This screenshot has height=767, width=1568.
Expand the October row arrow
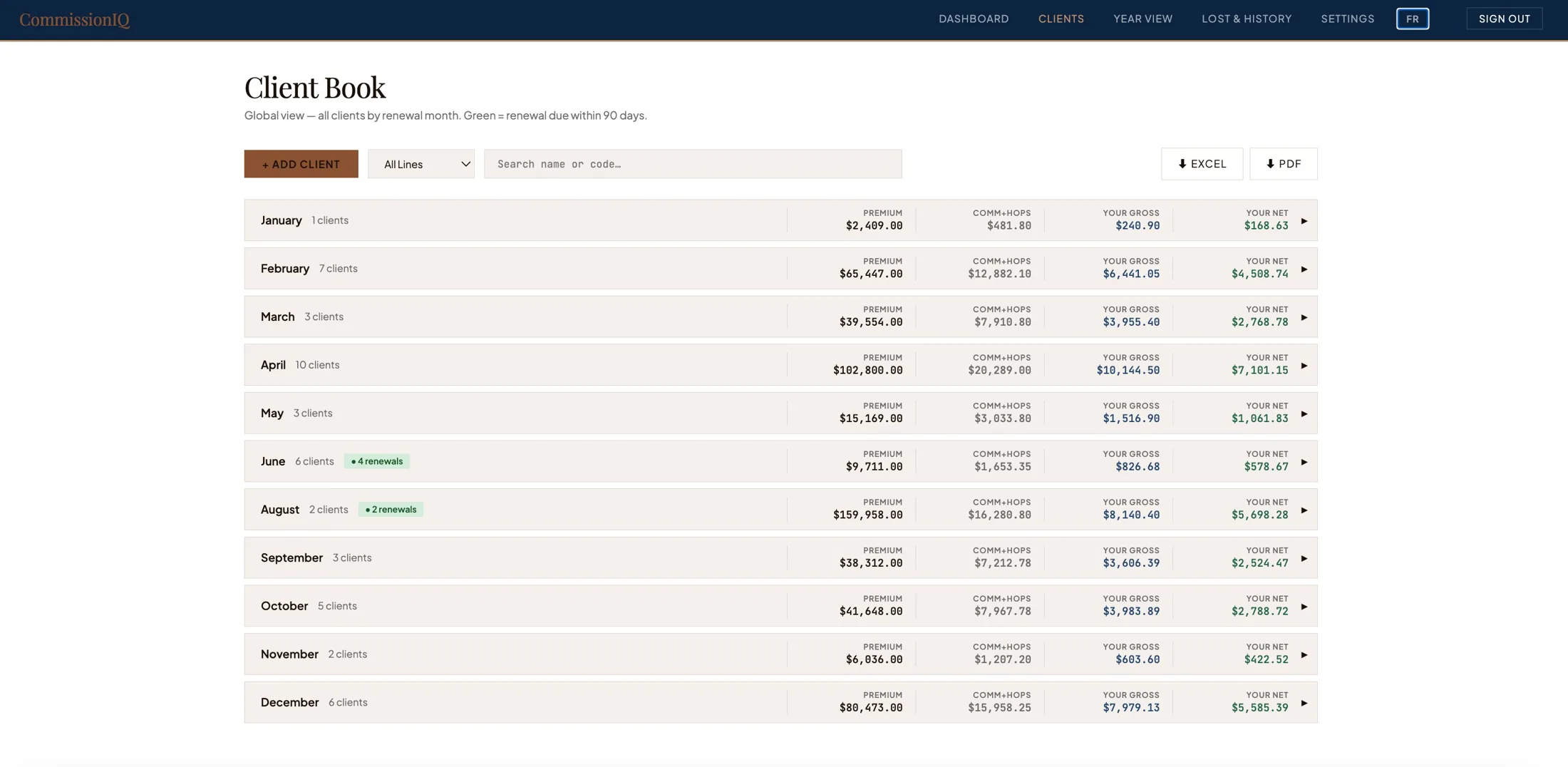coord(1304,607)
